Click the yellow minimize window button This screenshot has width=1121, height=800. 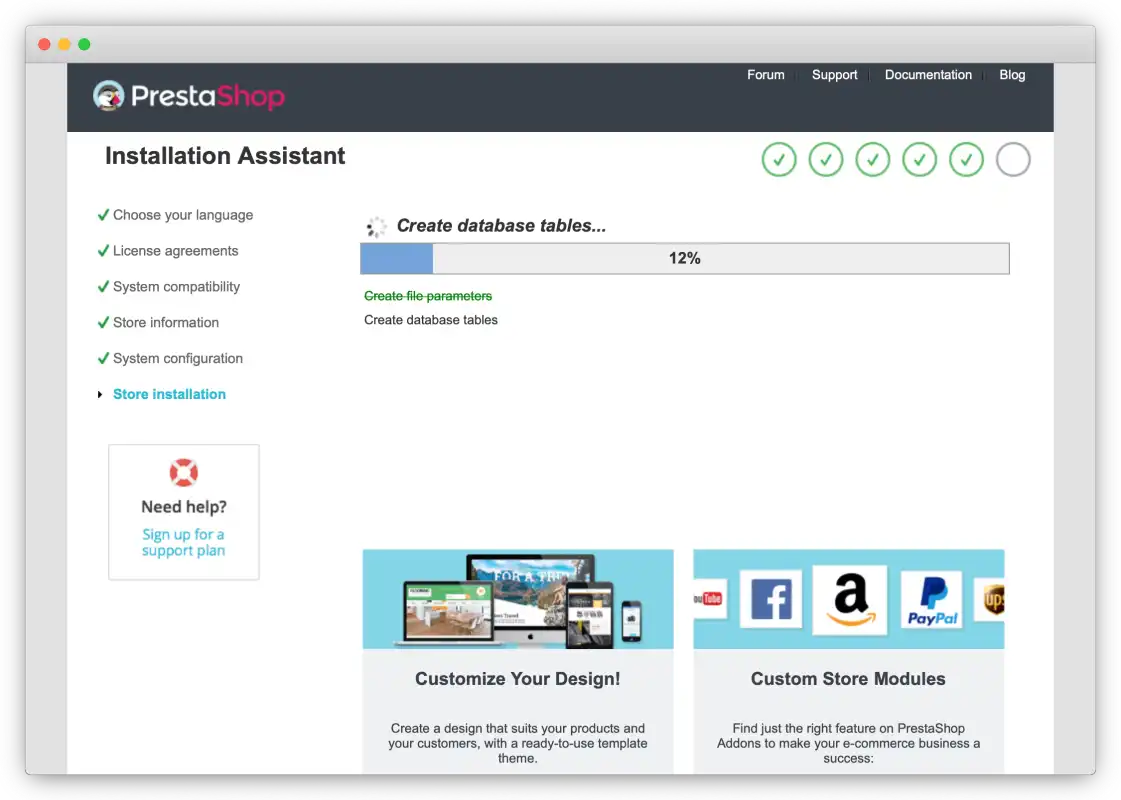pyautogui.click(x=64, y=44)
